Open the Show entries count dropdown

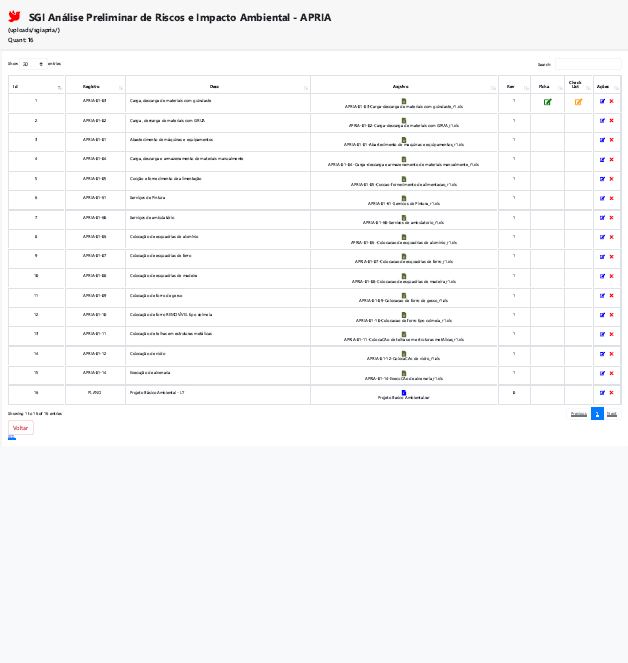point(32,64)
